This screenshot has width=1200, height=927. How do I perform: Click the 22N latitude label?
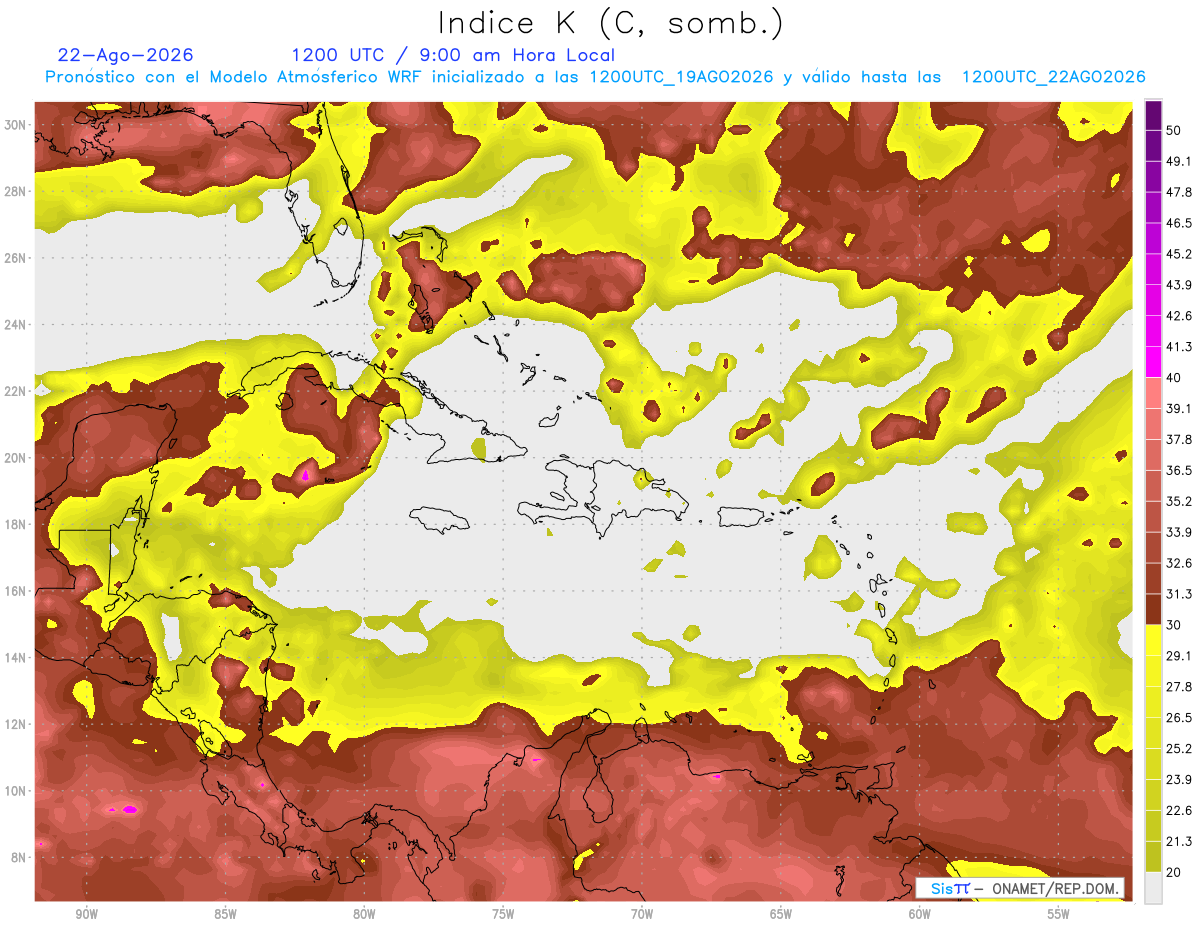tap(16, 391)
